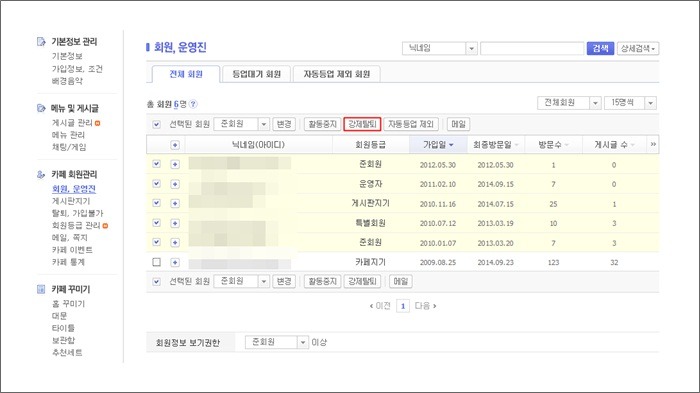This screenshot has height=393, width=700.
Task: Open 배경음악 in the sidebar
Action: pyautogui.click(x=67, y=81)
